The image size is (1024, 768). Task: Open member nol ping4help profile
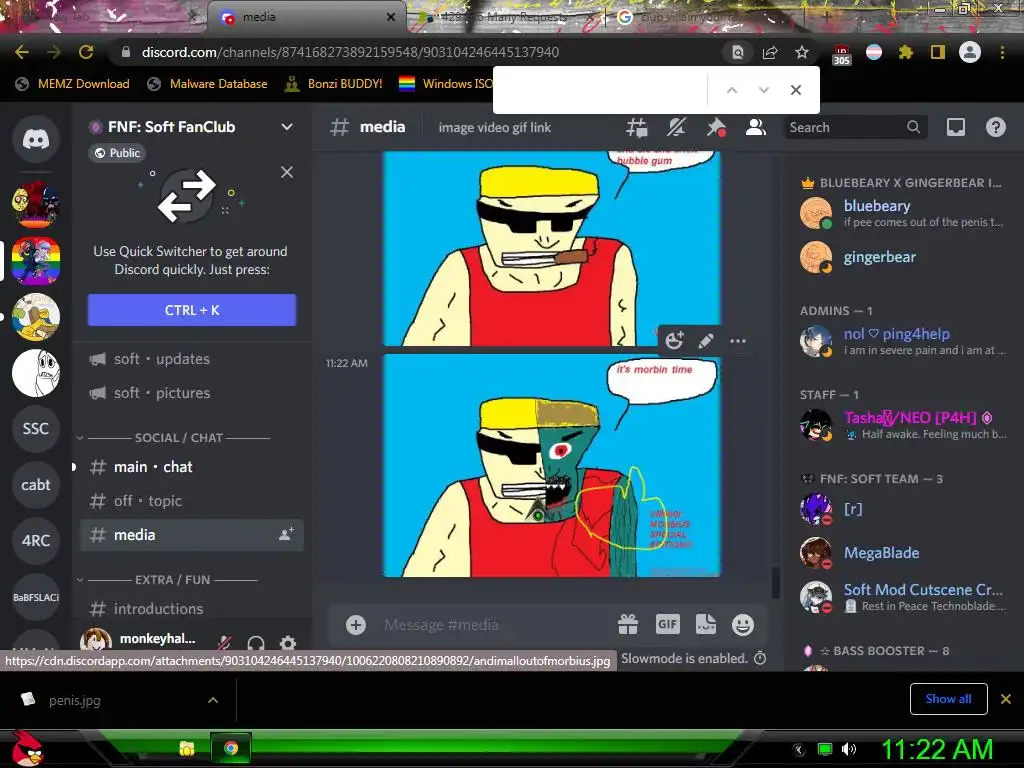(903, 342)
